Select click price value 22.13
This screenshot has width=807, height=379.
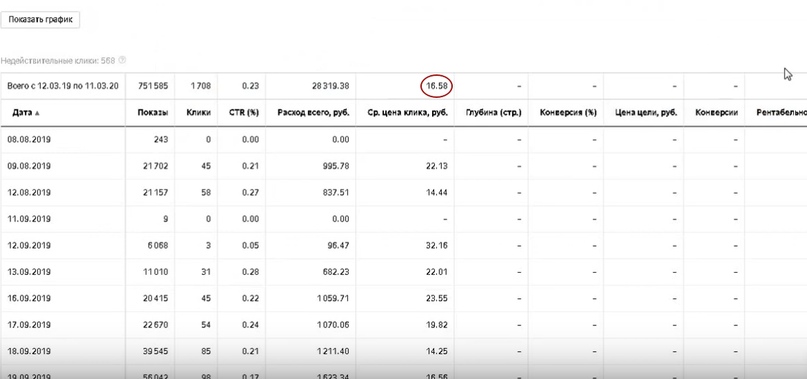pyautogui.click(x=437, y=166)
